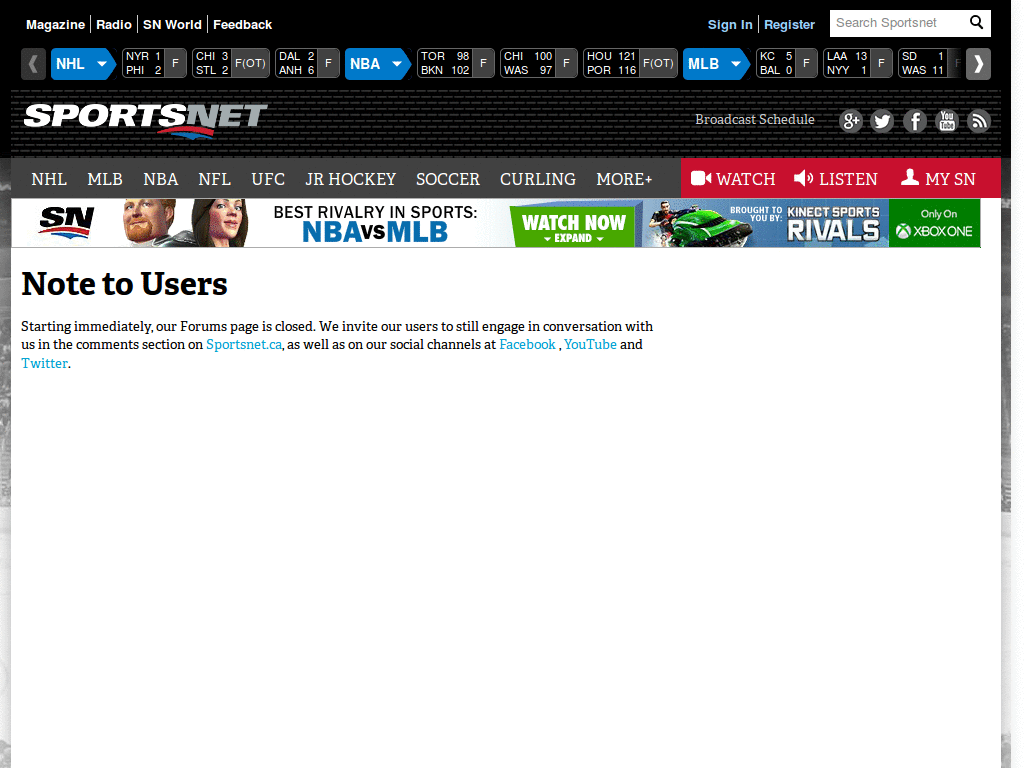Screen dimensions: 1024x768
Task: Expand the NBA scores dropdown
Action: (377, 64)
